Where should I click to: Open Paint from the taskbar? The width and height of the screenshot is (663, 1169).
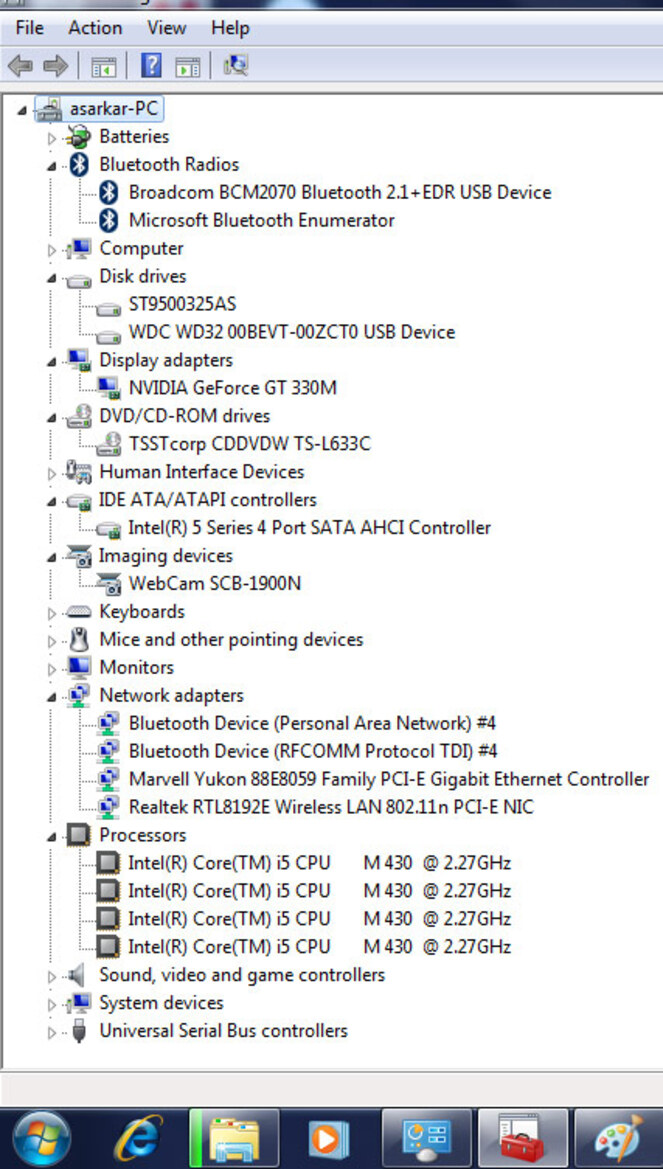tap(618, 1139)
